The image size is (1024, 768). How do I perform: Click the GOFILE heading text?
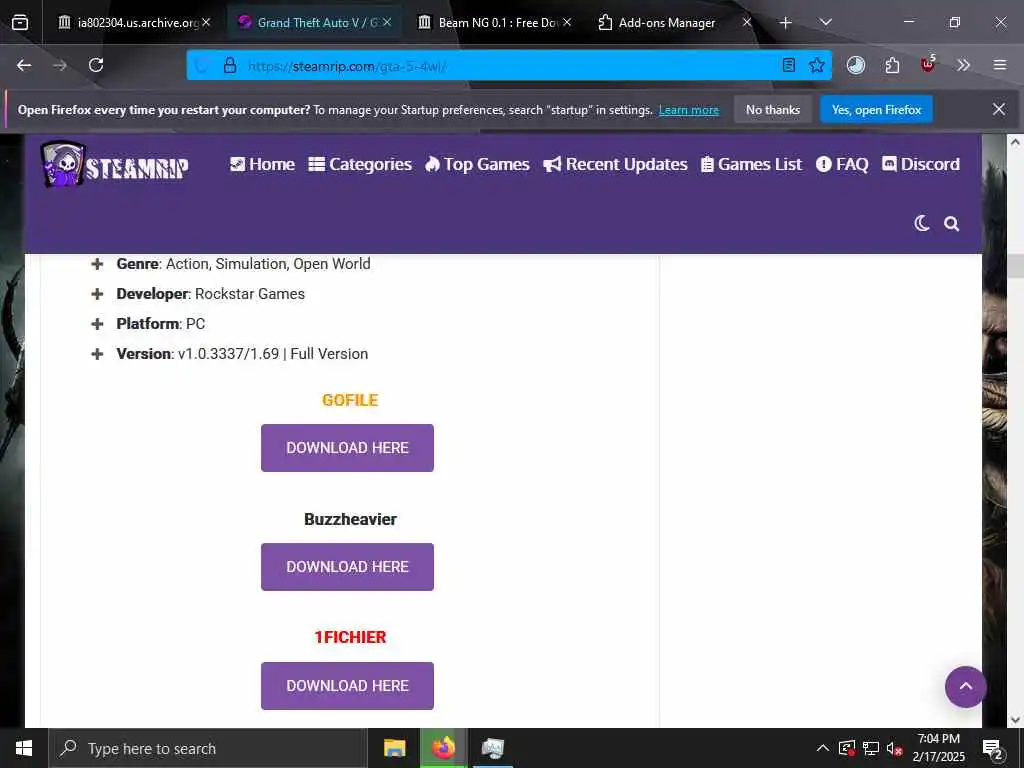(350, 400)
